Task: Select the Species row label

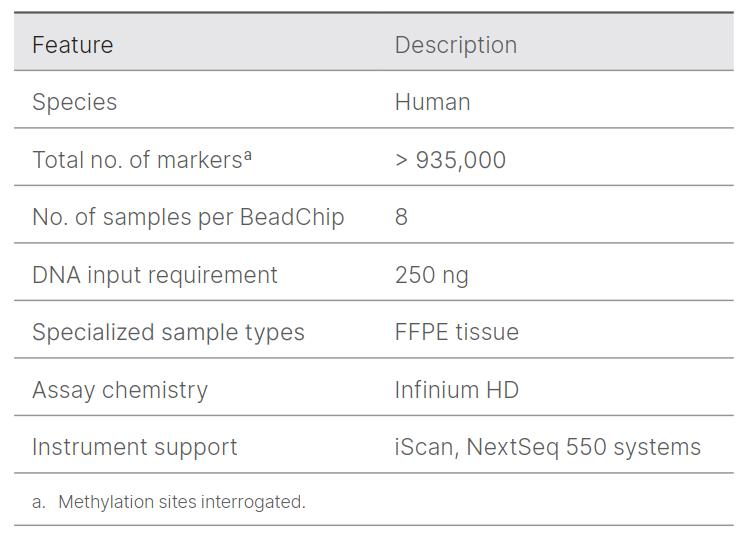Action: (x=74, y=102)
